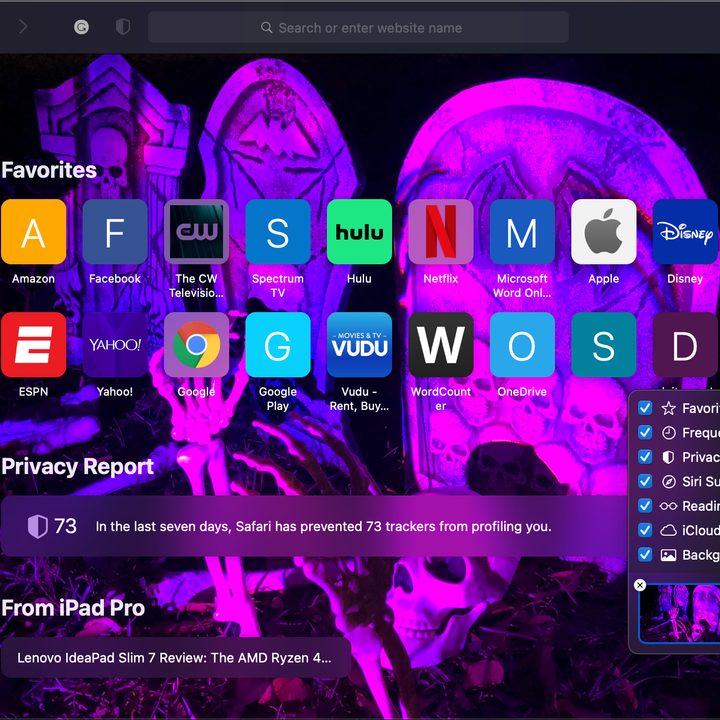
Task: Open the Amazon favorite tile
Action: pyautogui.click(x=34, y=232)
